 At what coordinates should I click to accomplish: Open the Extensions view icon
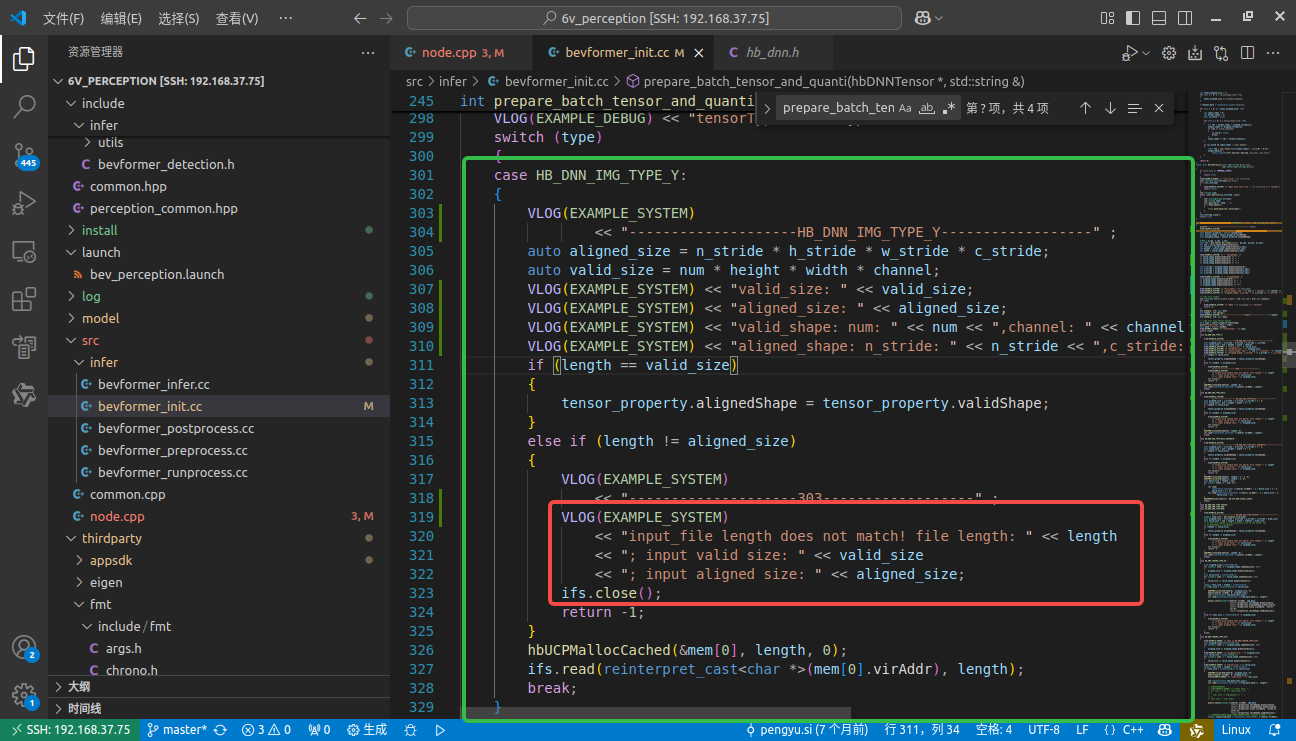pyautogui.click(x=24, y=300)
